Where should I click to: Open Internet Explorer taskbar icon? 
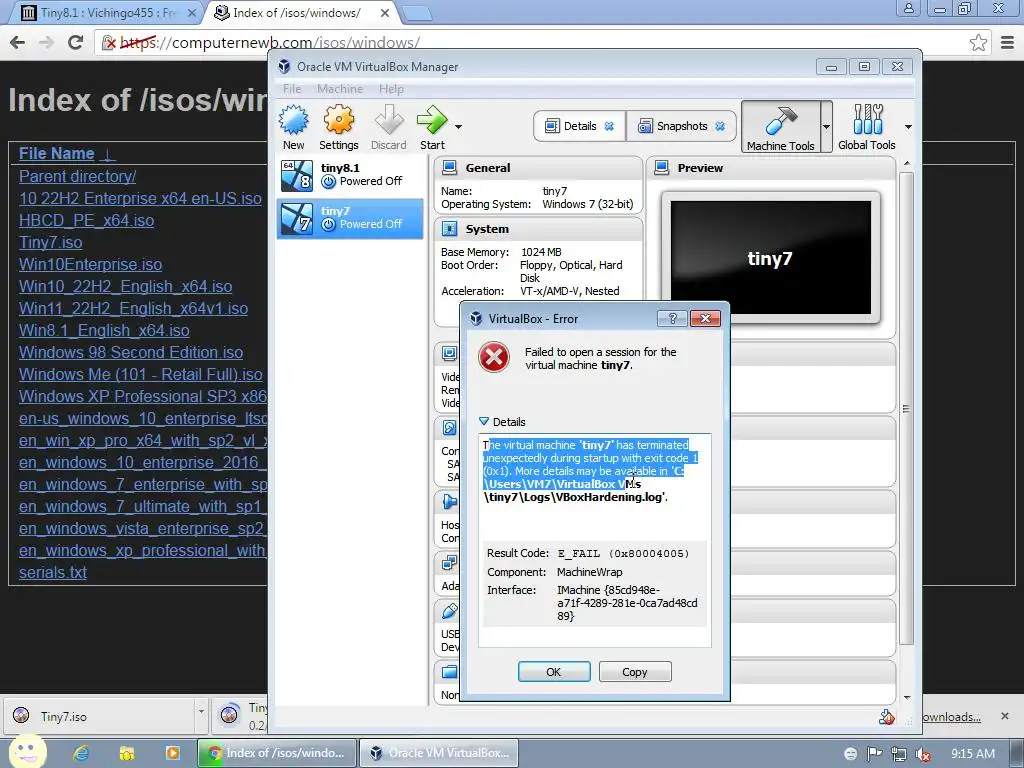pyautogui.click(x=81, y=753)
